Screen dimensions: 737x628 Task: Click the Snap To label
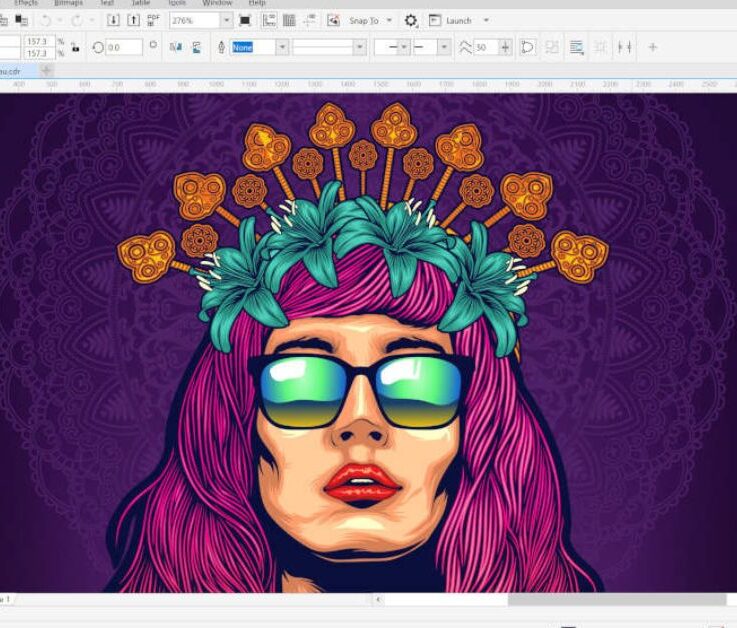coord(364,21)
